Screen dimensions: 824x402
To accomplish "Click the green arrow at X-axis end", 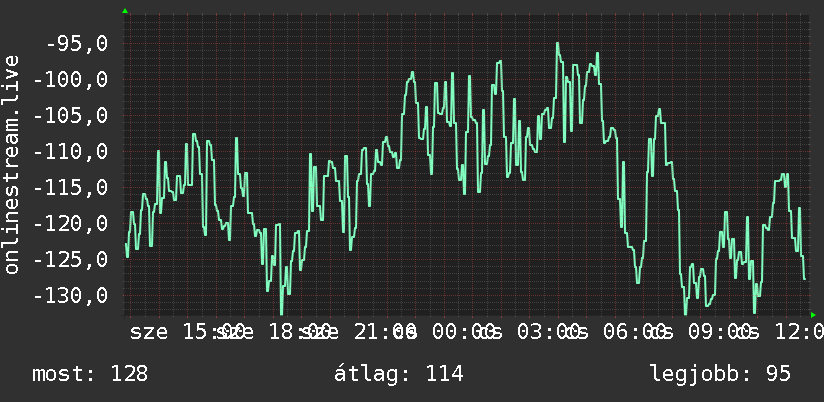I will [x=813, y=315].
